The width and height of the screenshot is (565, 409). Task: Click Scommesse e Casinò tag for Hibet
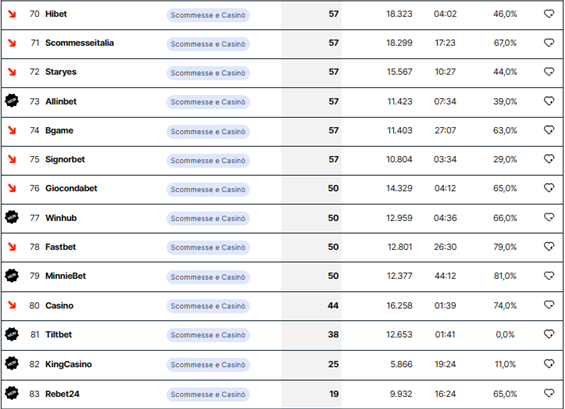[208, 15]
